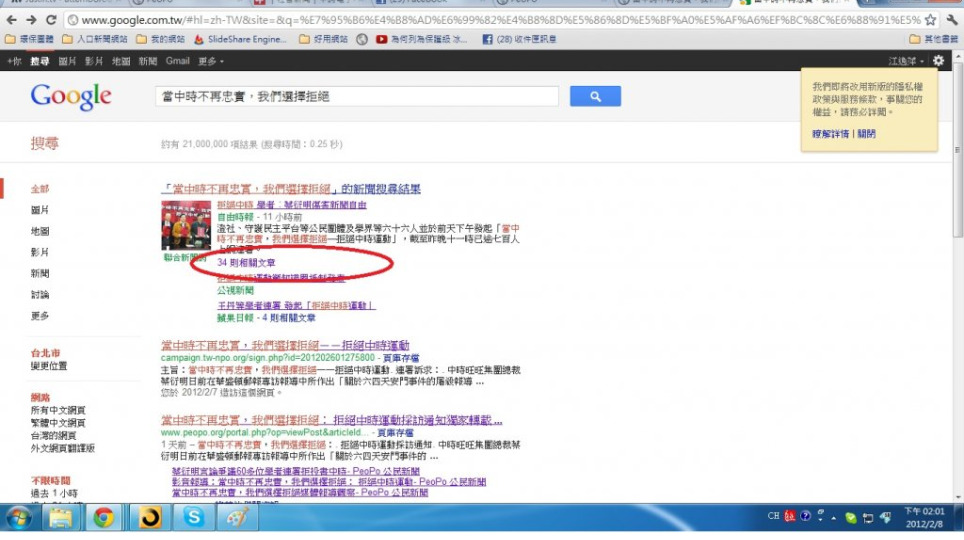The width and height of the screenshot is (964, 540).
Task: Expand the 更多 dropdown in top Google bar
Action: 211,61
